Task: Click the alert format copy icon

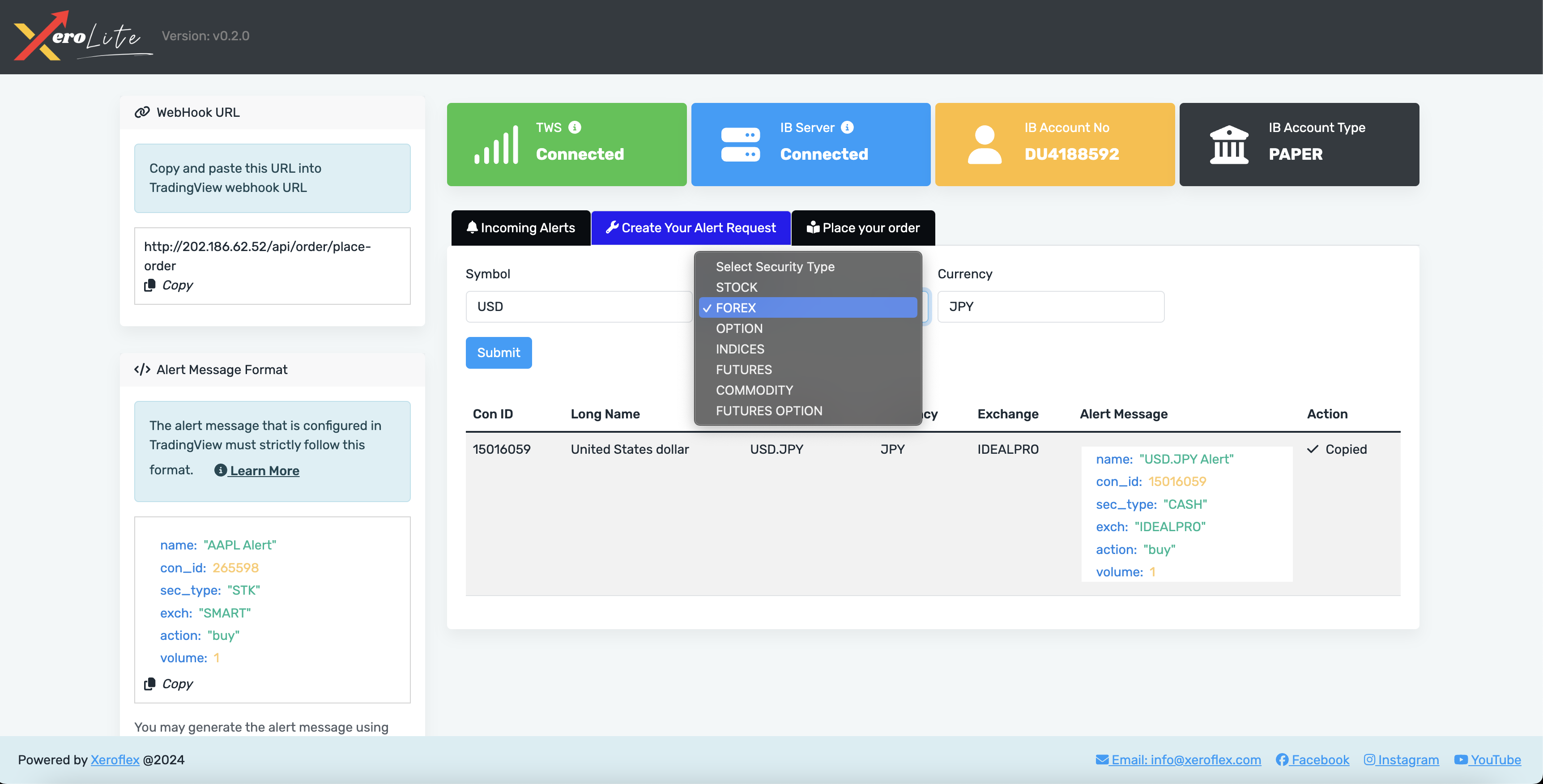Action: point(150,683)
